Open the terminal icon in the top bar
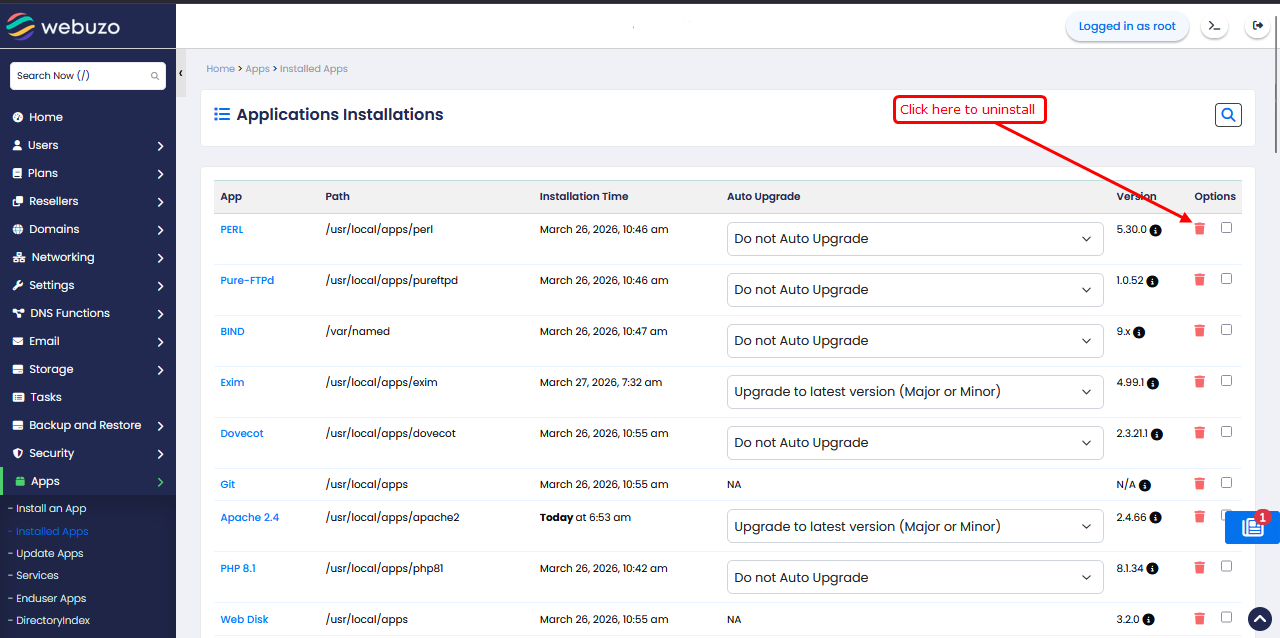 [1214, 27]
